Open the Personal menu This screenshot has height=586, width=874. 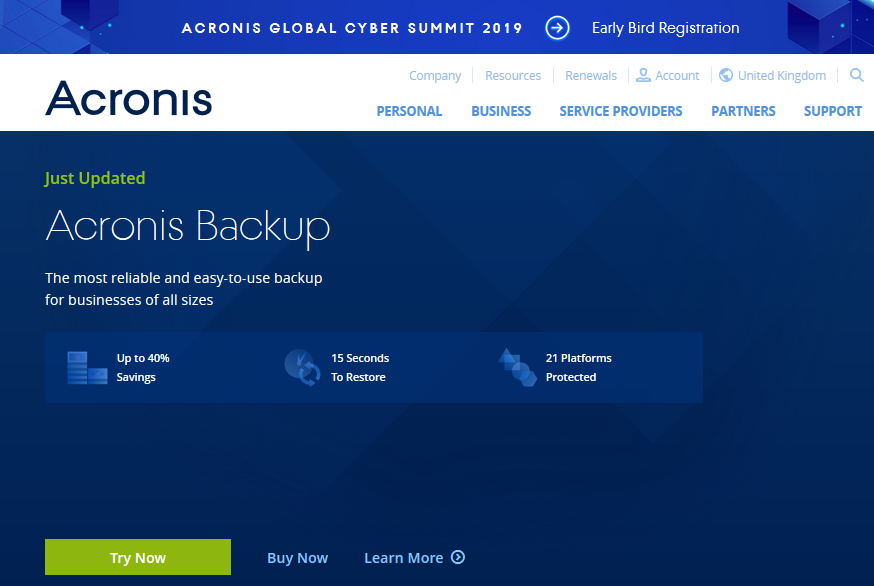point(409,111)
